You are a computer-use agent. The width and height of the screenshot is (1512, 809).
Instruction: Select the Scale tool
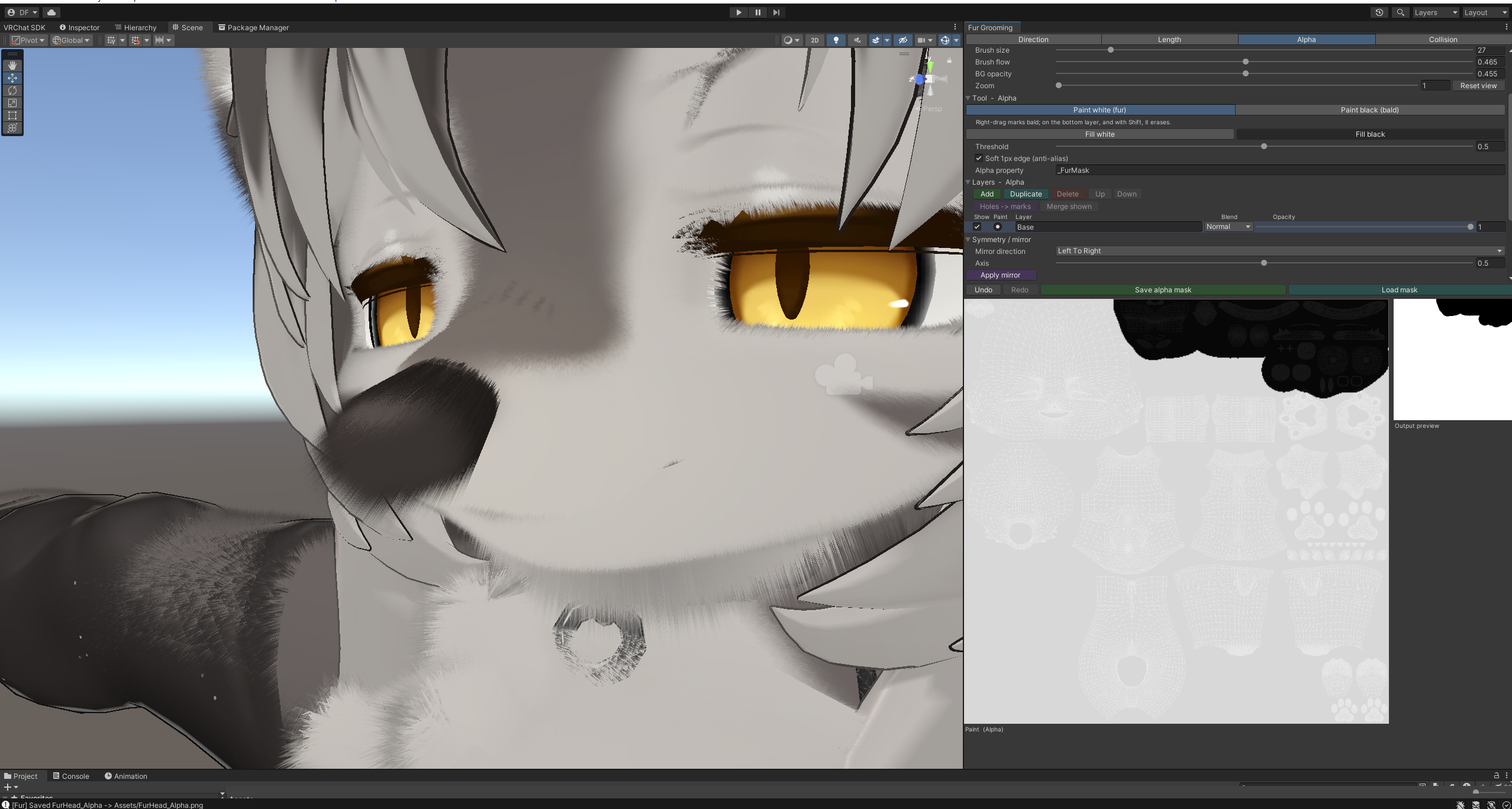(x=12, y=103)
